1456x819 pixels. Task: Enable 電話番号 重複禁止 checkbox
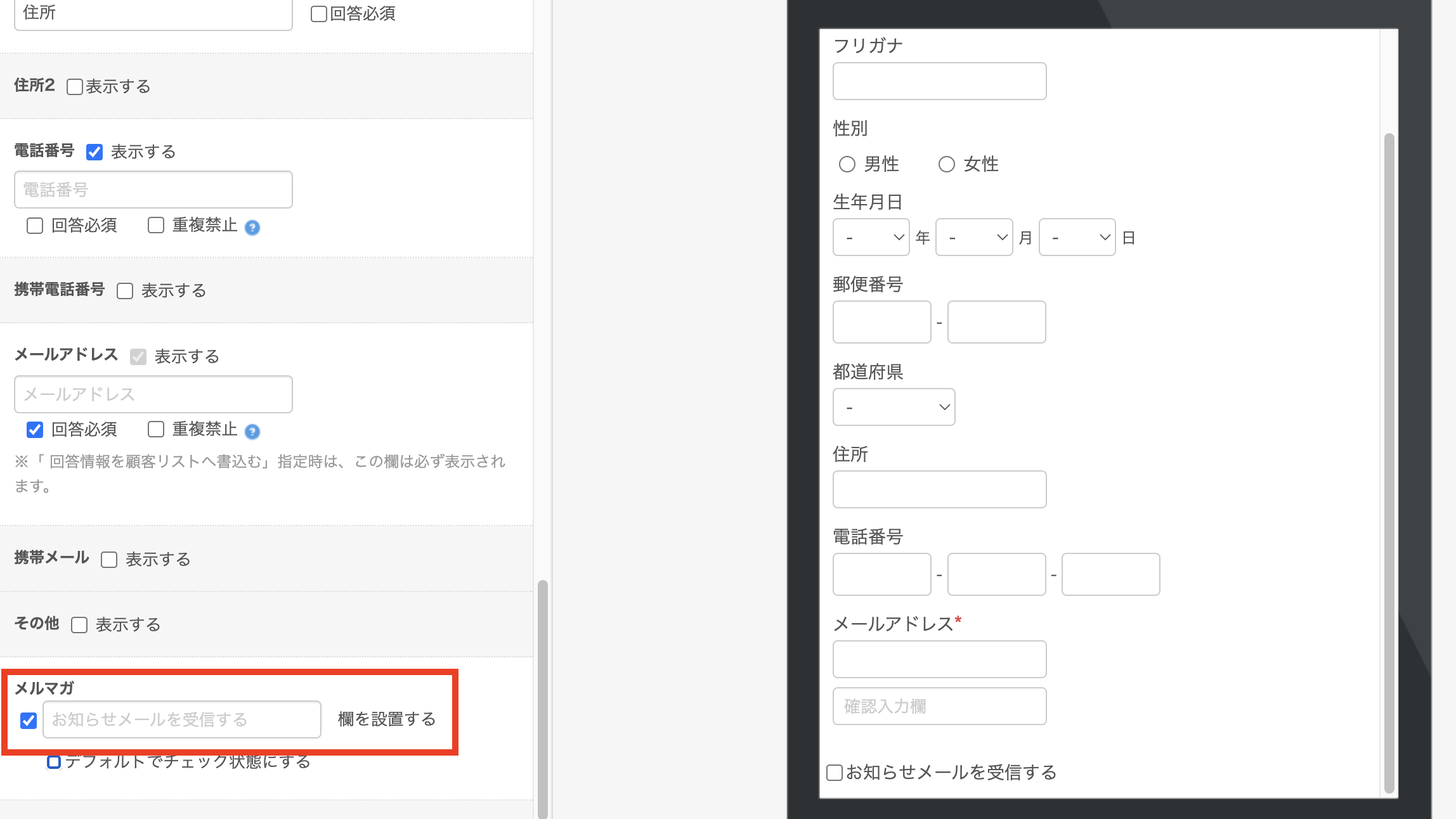(x=156, y=226)
